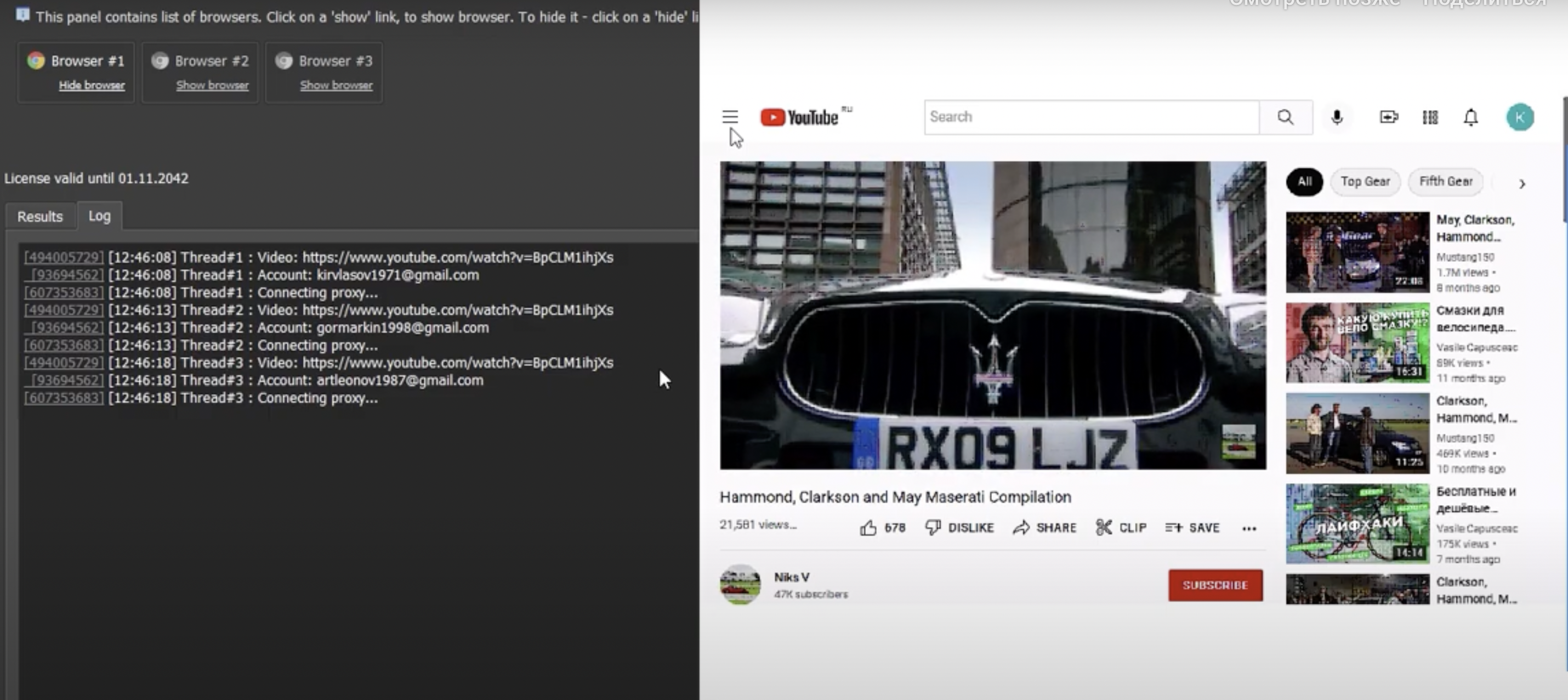Click Show browser link for Browser #2
1568x700 pixels.
[212, 85]
